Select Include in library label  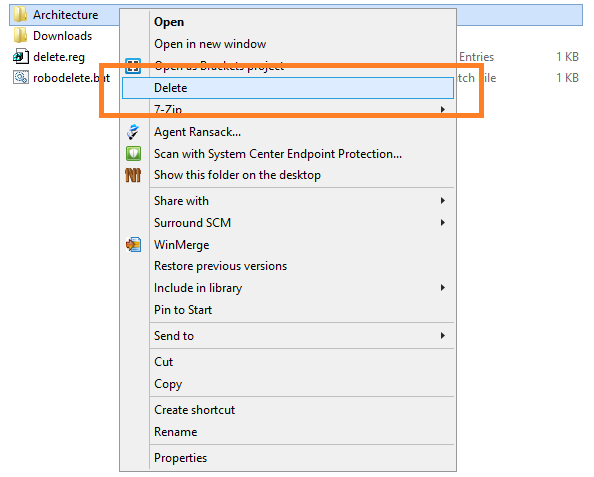[x=198, y=288]
